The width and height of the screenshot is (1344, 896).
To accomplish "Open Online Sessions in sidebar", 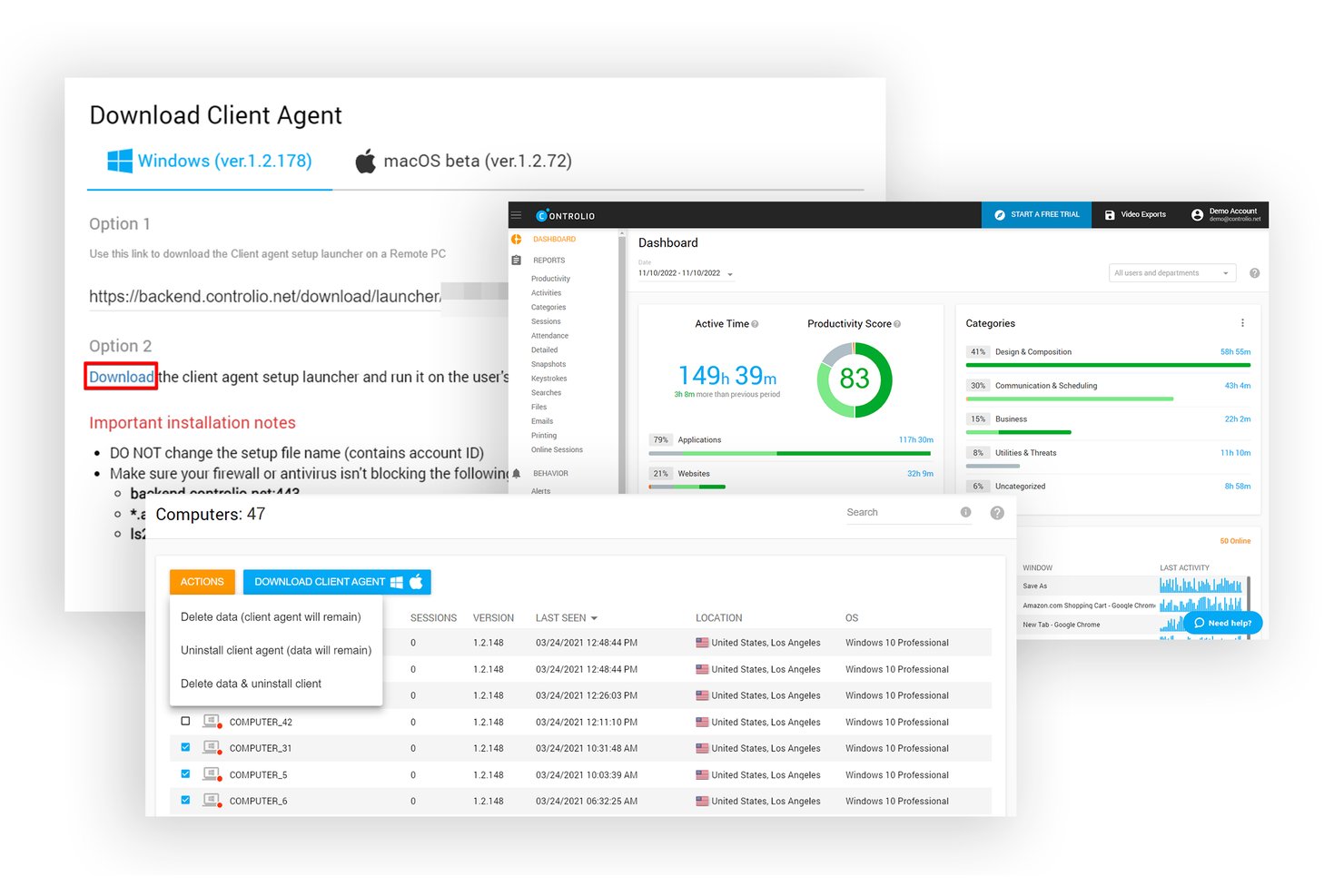I will pos(557,450).
